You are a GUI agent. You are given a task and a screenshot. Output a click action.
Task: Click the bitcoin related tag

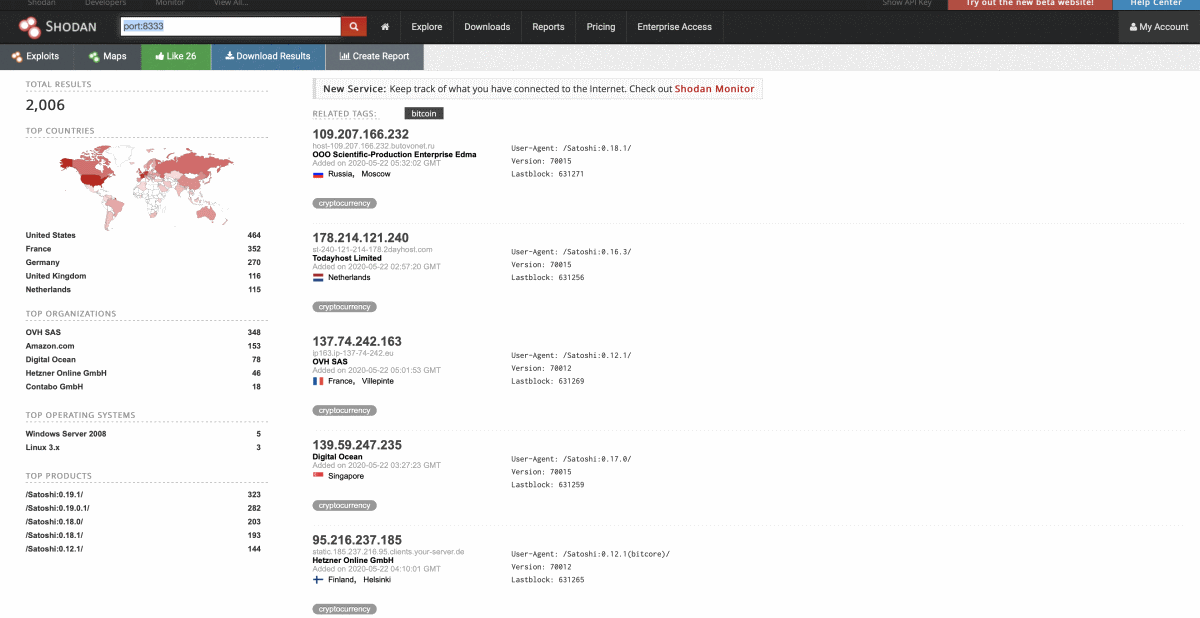point(424,114)
